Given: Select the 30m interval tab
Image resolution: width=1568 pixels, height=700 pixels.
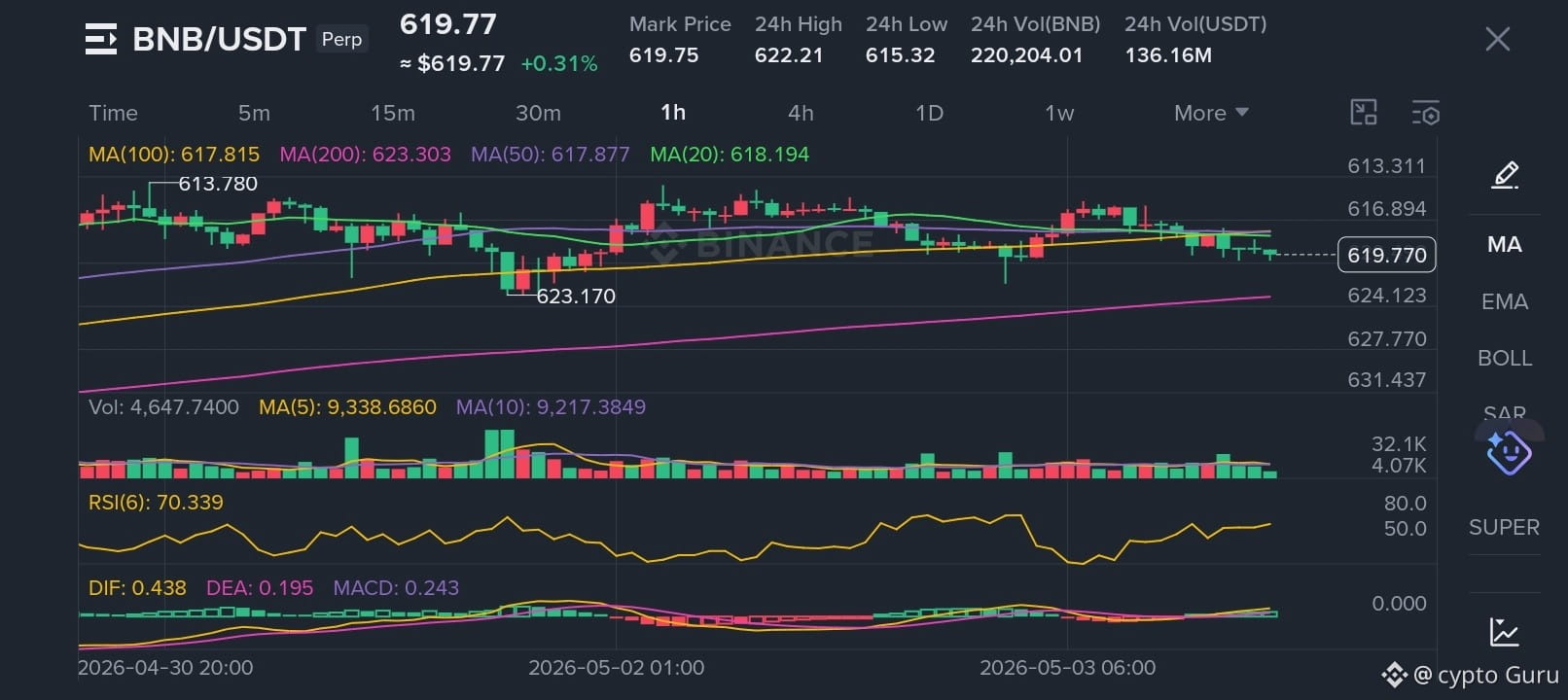Looking at the screenshot, I should (538, 113).
